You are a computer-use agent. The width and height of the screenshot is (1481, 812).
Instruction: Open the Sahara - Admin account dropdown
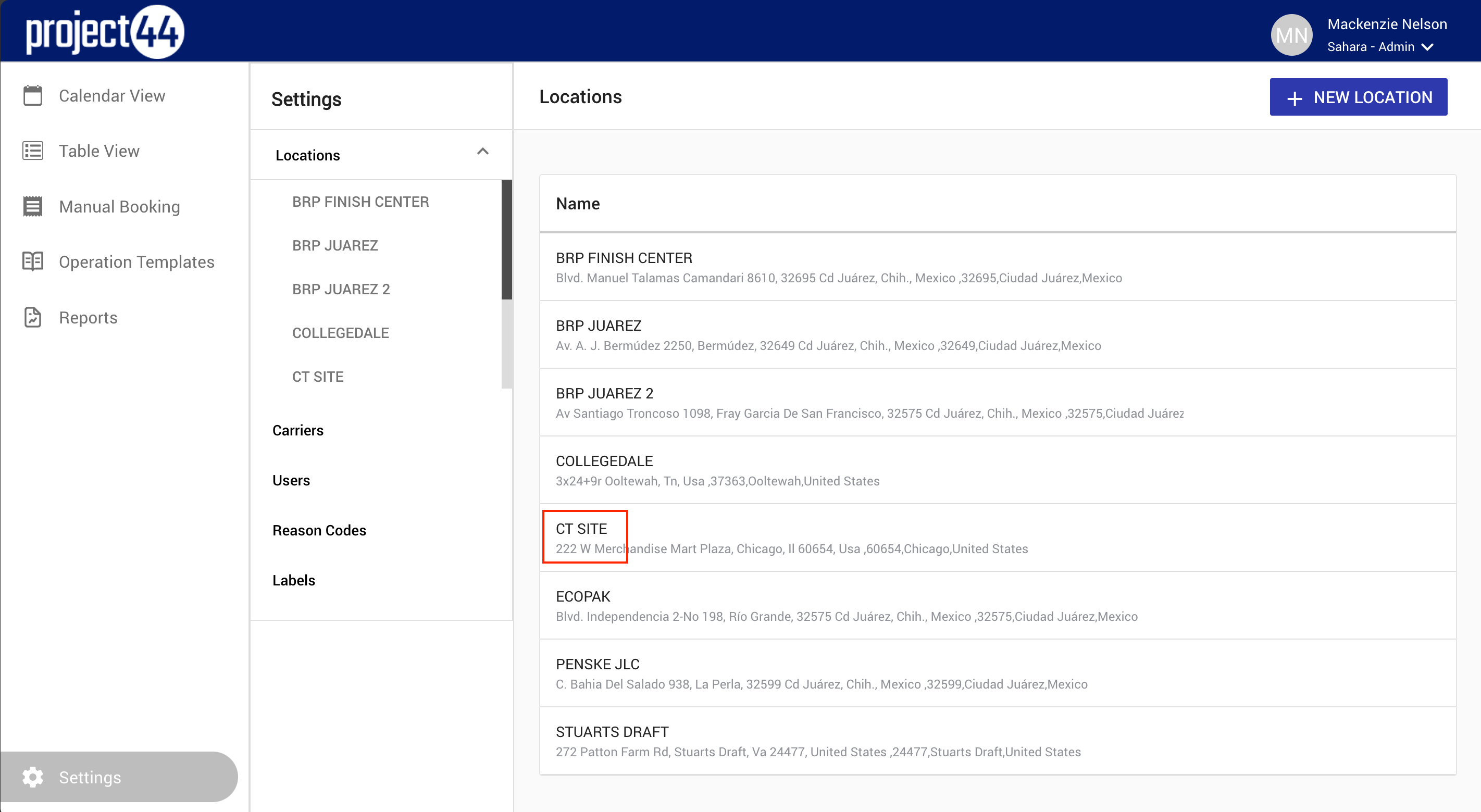(x=1380, y=47)
